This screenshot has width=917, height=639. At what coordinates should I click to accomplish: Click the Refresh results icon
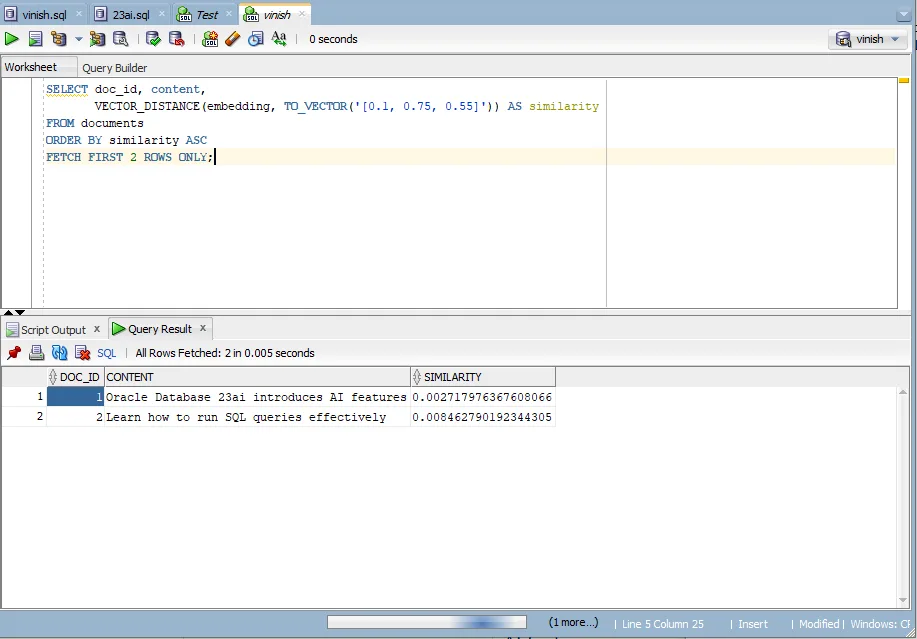59,353
